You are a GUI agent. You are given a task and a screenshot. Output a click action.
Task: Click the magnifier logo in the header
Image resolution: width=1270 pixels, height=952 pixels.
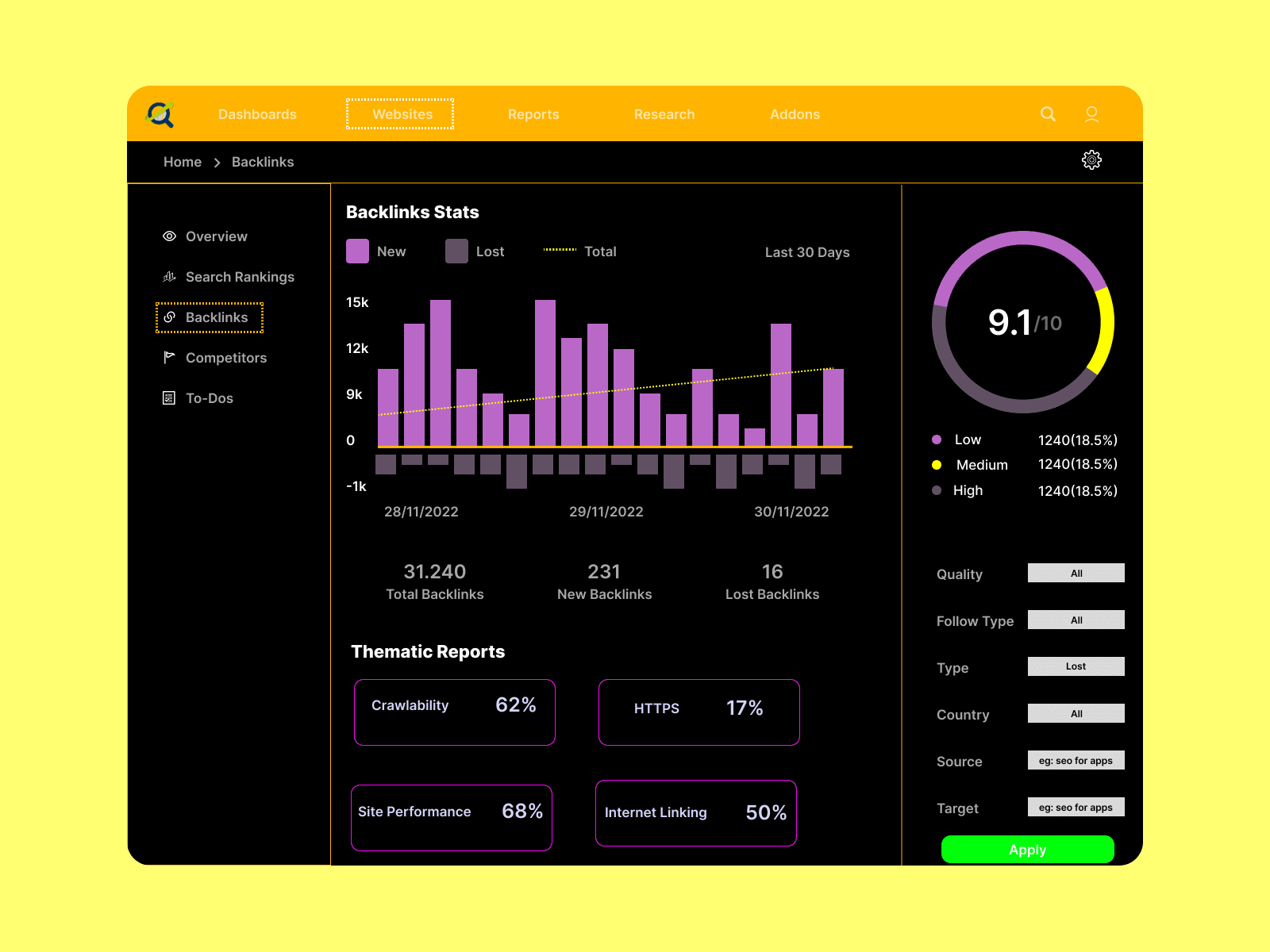[160, 114]
